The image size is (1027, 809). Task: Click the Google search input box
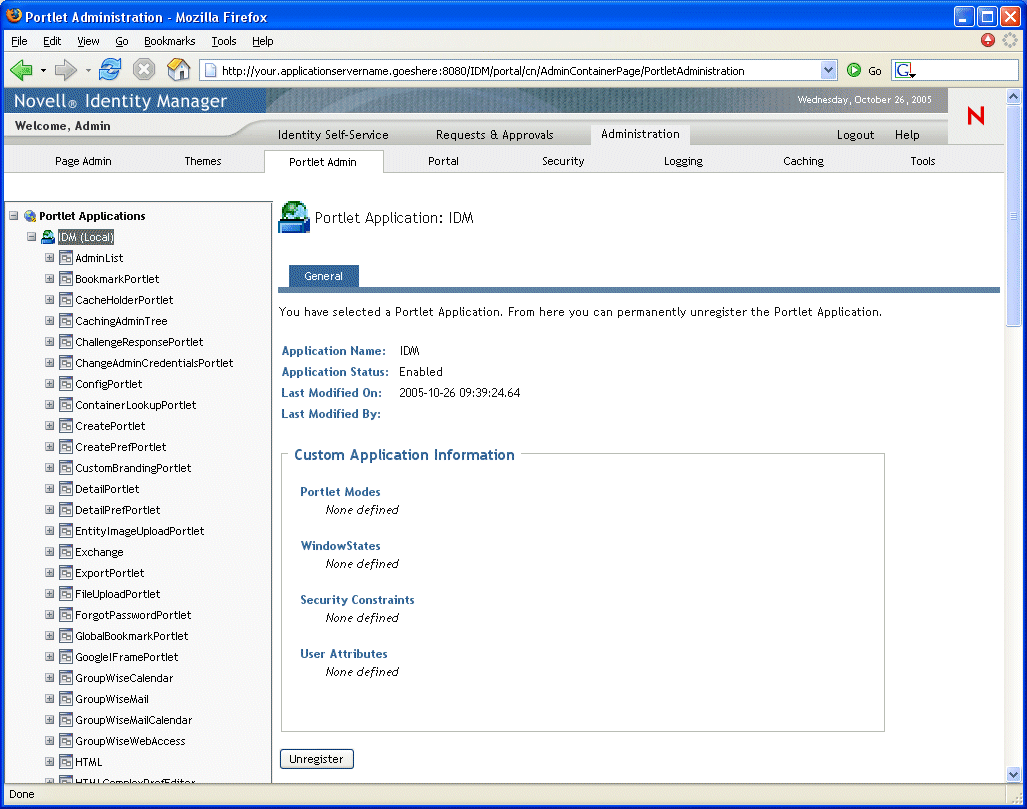tap(967, 70)
